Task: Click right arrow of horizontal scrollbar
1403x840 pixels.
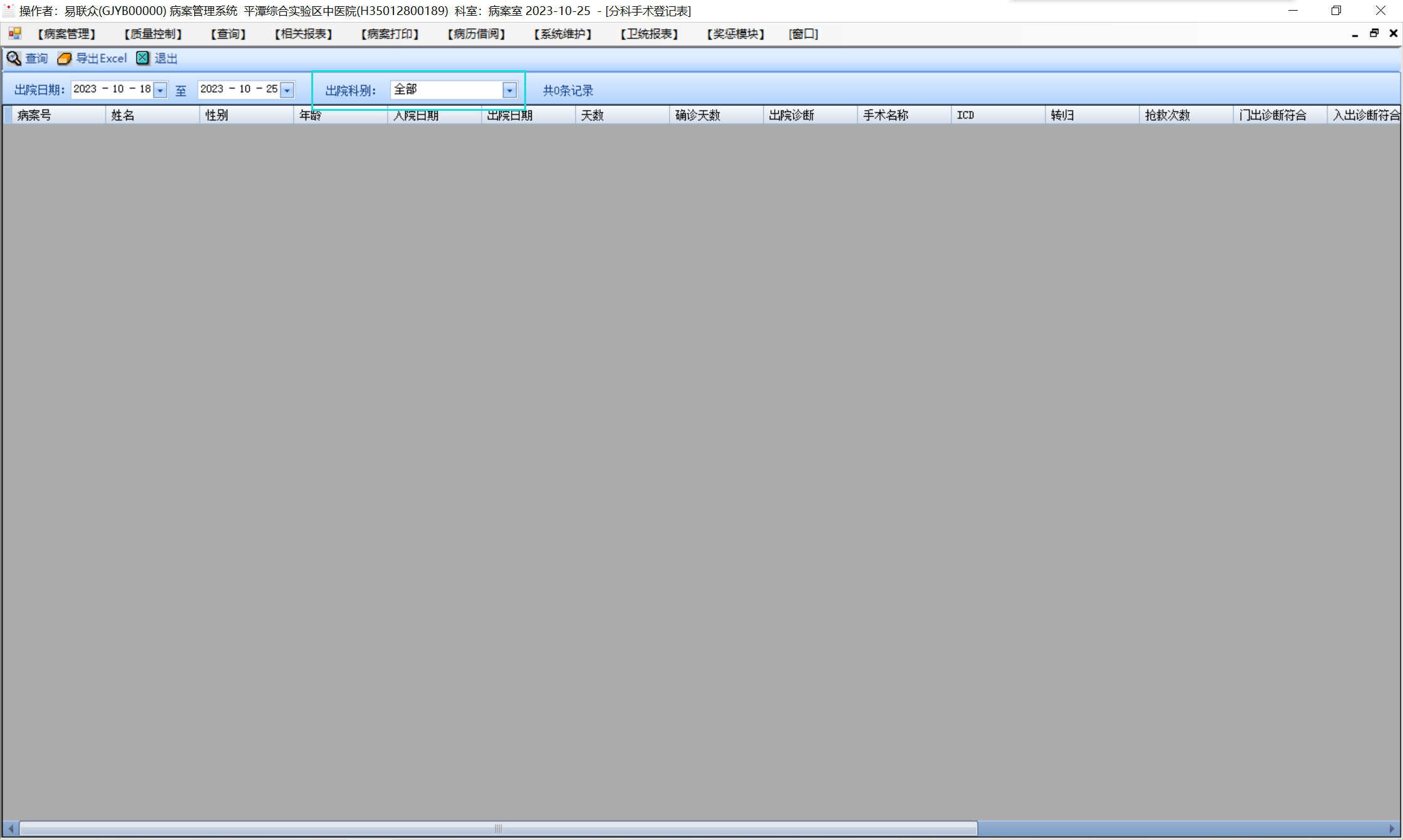Action: 1392,829
